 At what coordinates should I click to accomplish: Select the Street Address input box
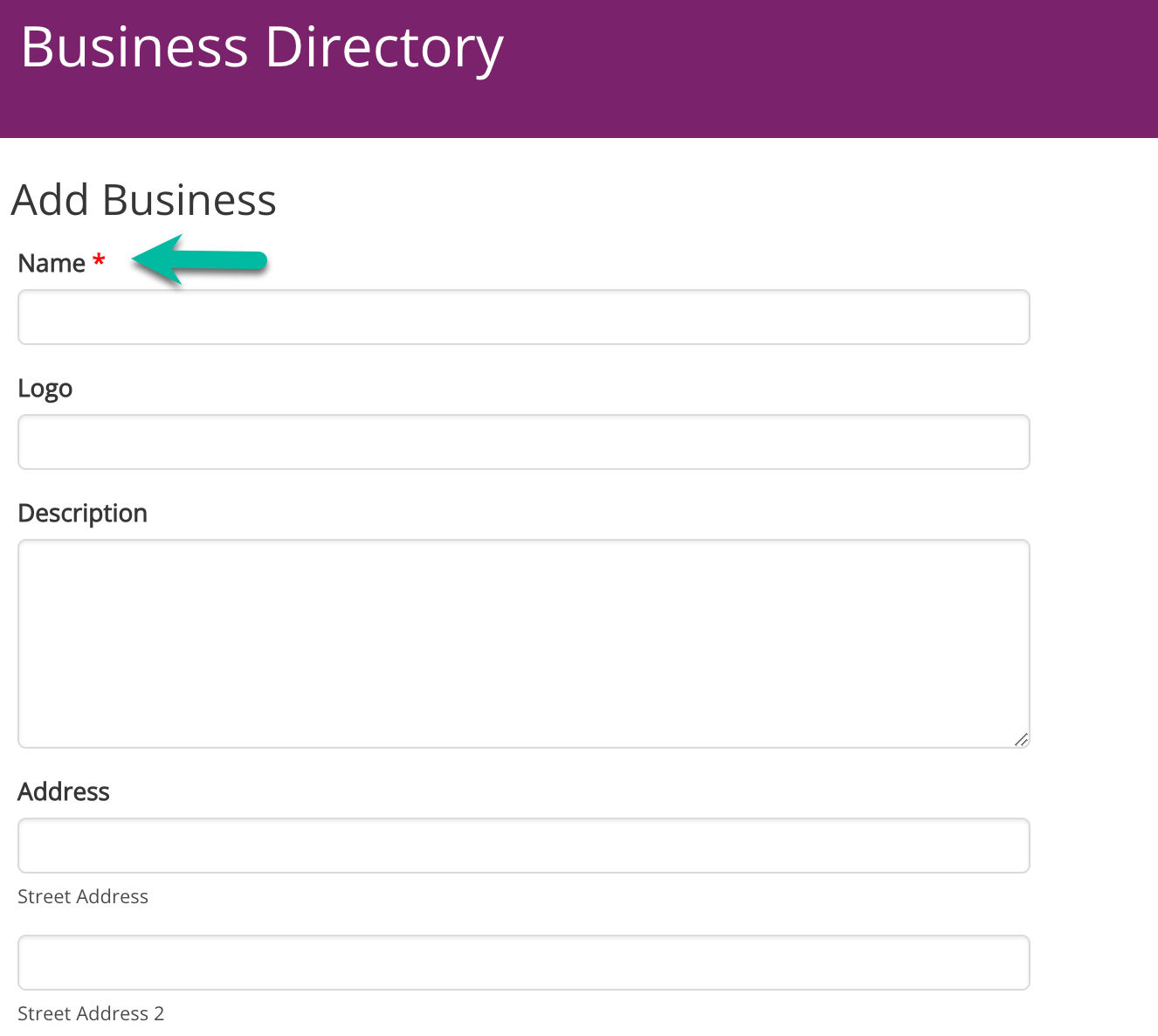click(523, 846)
